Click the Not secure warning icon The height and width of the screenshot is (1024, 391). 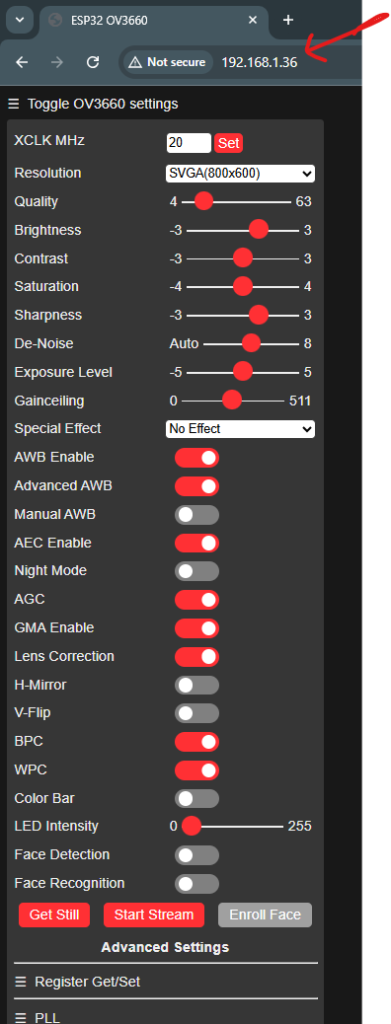[134, 63]
